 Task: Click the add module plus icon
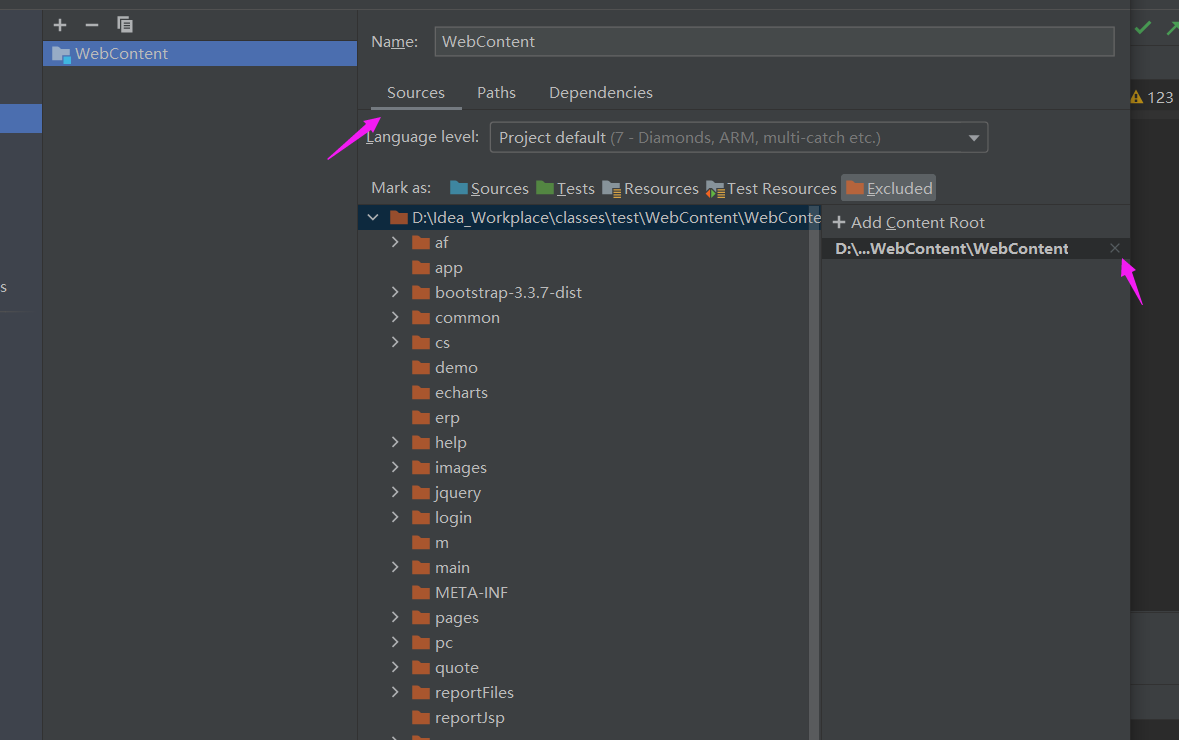[60, 25]
